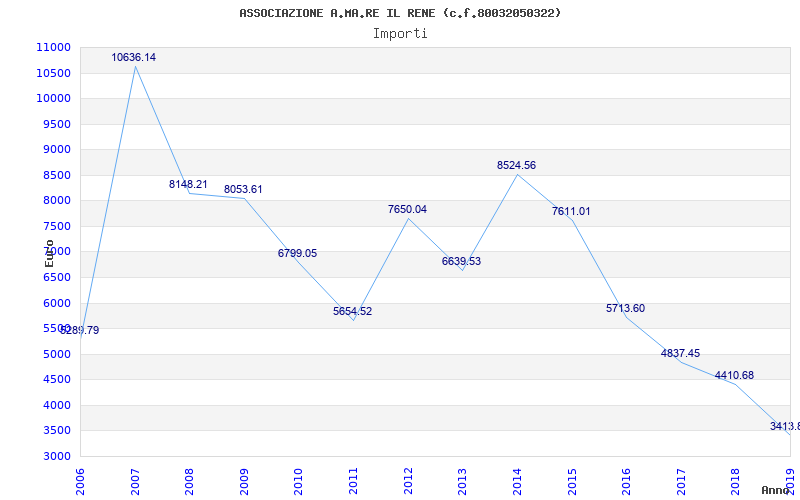Click the x-axis year 2008

[x=190, y=482]
